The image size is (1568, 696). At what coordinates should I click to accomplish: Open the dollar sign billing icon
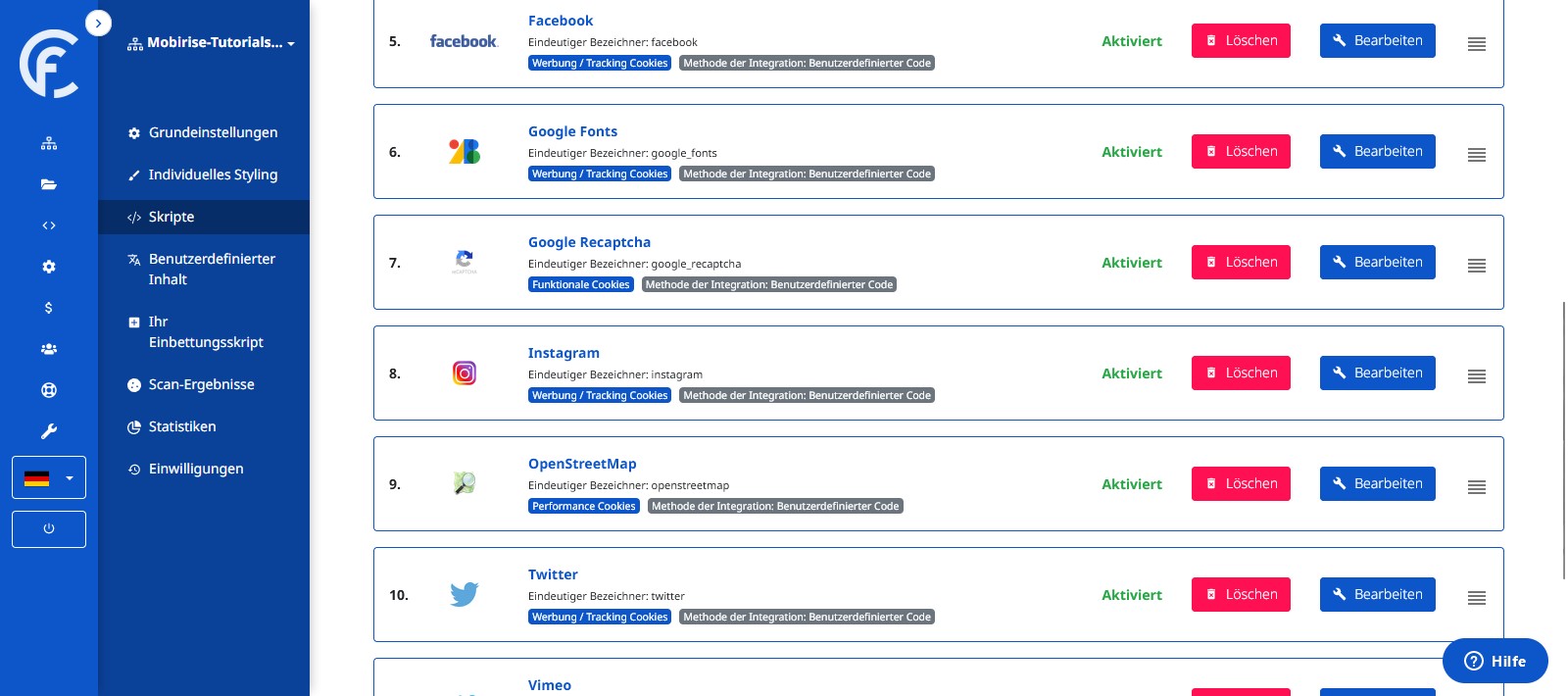pyautogui.click(x=49, y=308)
